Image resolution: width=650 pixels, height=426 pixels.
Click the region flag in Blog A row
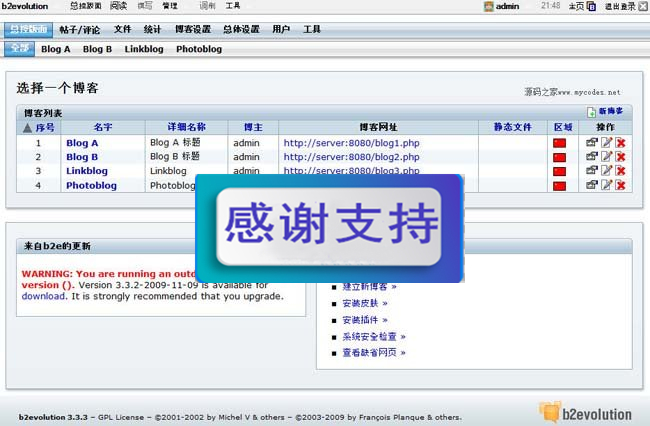(x=559, y=143)
